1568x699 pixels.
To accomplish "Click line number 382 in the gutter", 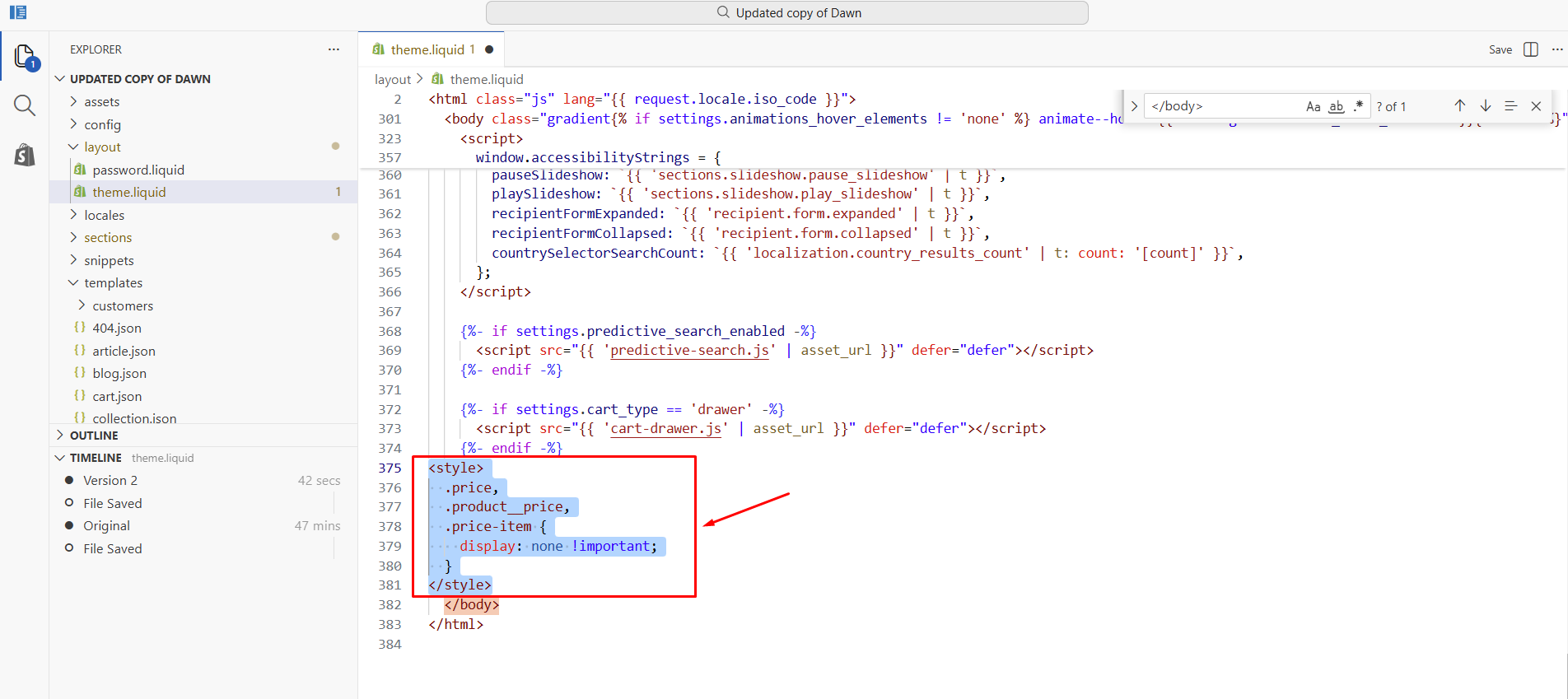I will pyautogui.click(x=390, y=605).
